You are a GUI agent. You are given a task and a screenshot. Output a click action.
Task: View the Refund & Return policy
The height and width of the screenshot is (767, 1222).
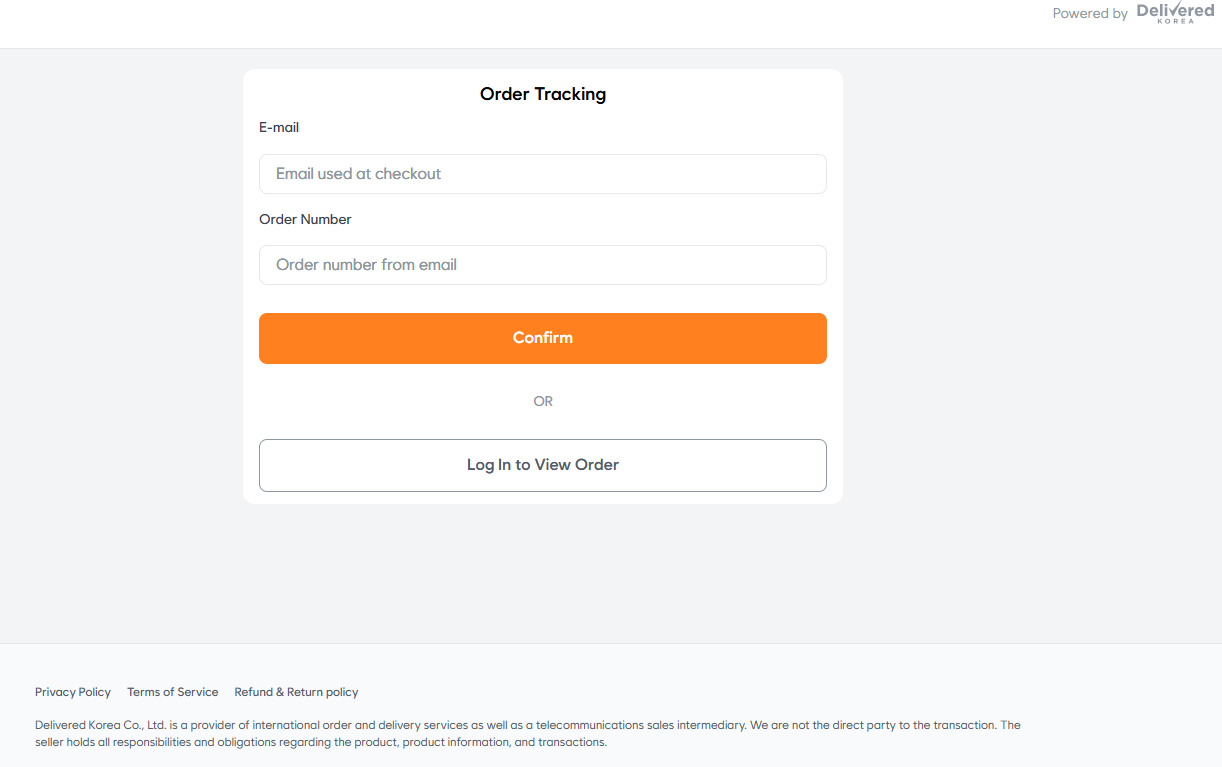[296, 692]
